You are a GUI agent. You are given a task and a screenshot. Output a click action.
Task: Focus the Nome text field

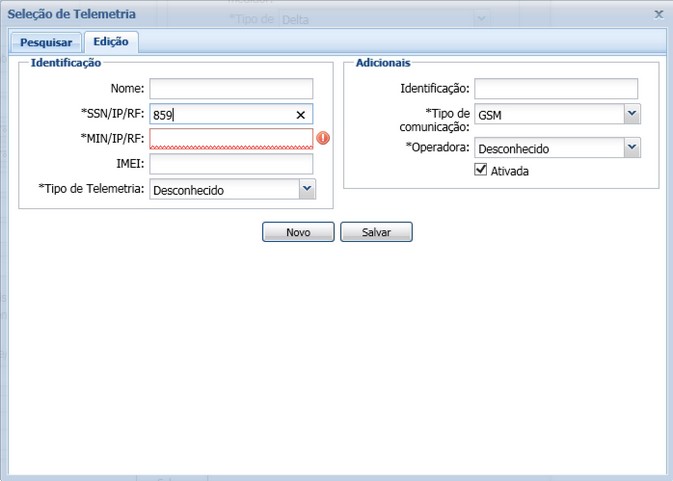point(231,89)
